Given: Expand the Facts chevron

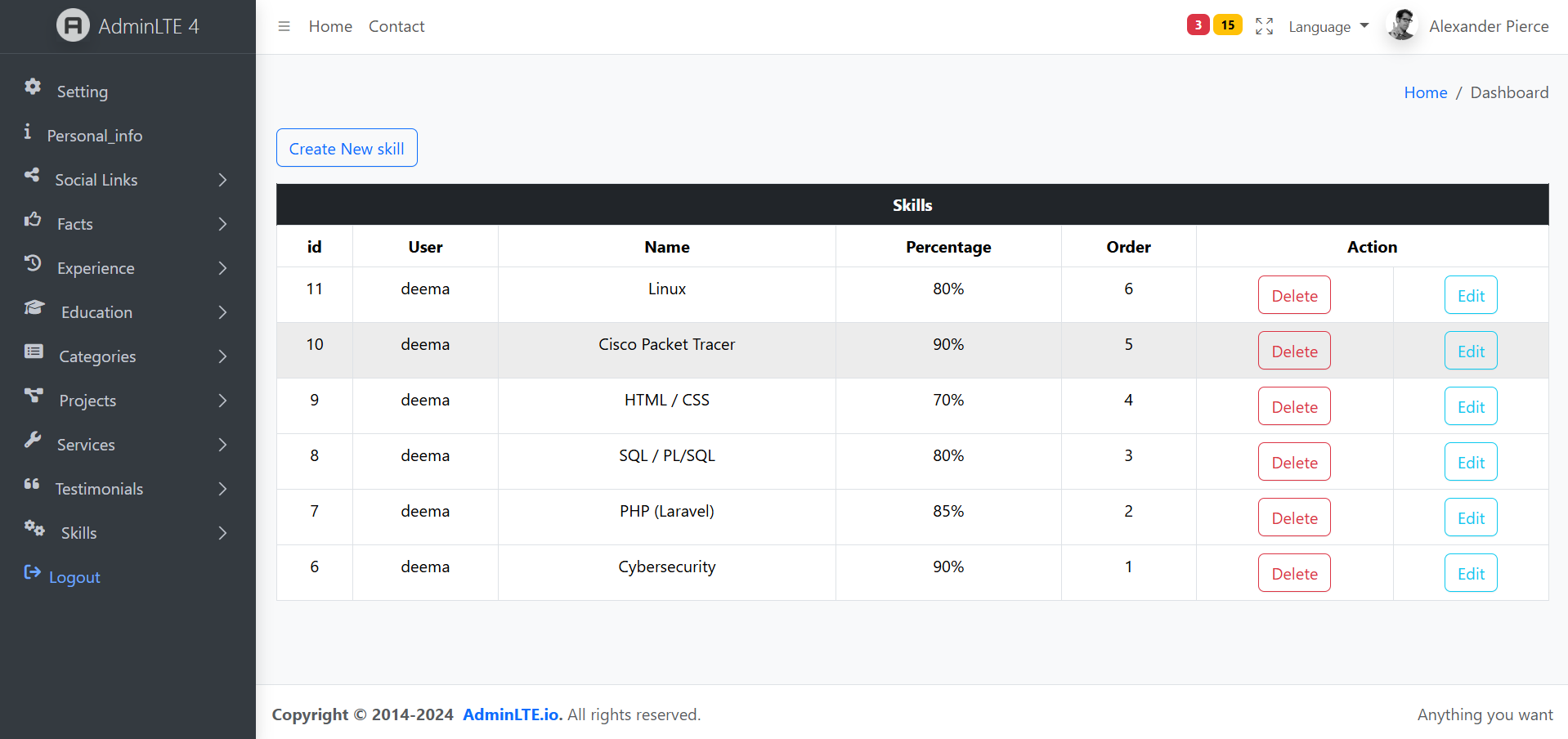Looking at the screenshot, I should pos(222,224).
